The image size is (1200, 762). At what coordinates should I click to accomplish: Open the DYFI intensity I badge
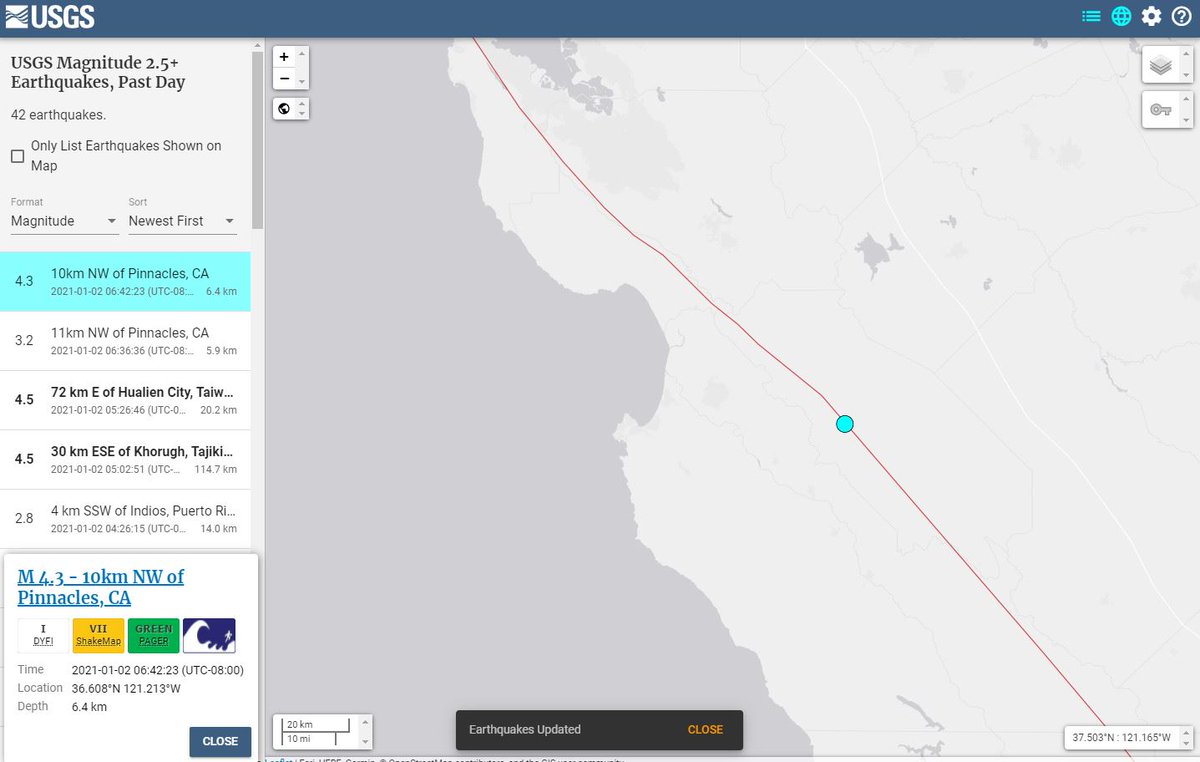43,635
